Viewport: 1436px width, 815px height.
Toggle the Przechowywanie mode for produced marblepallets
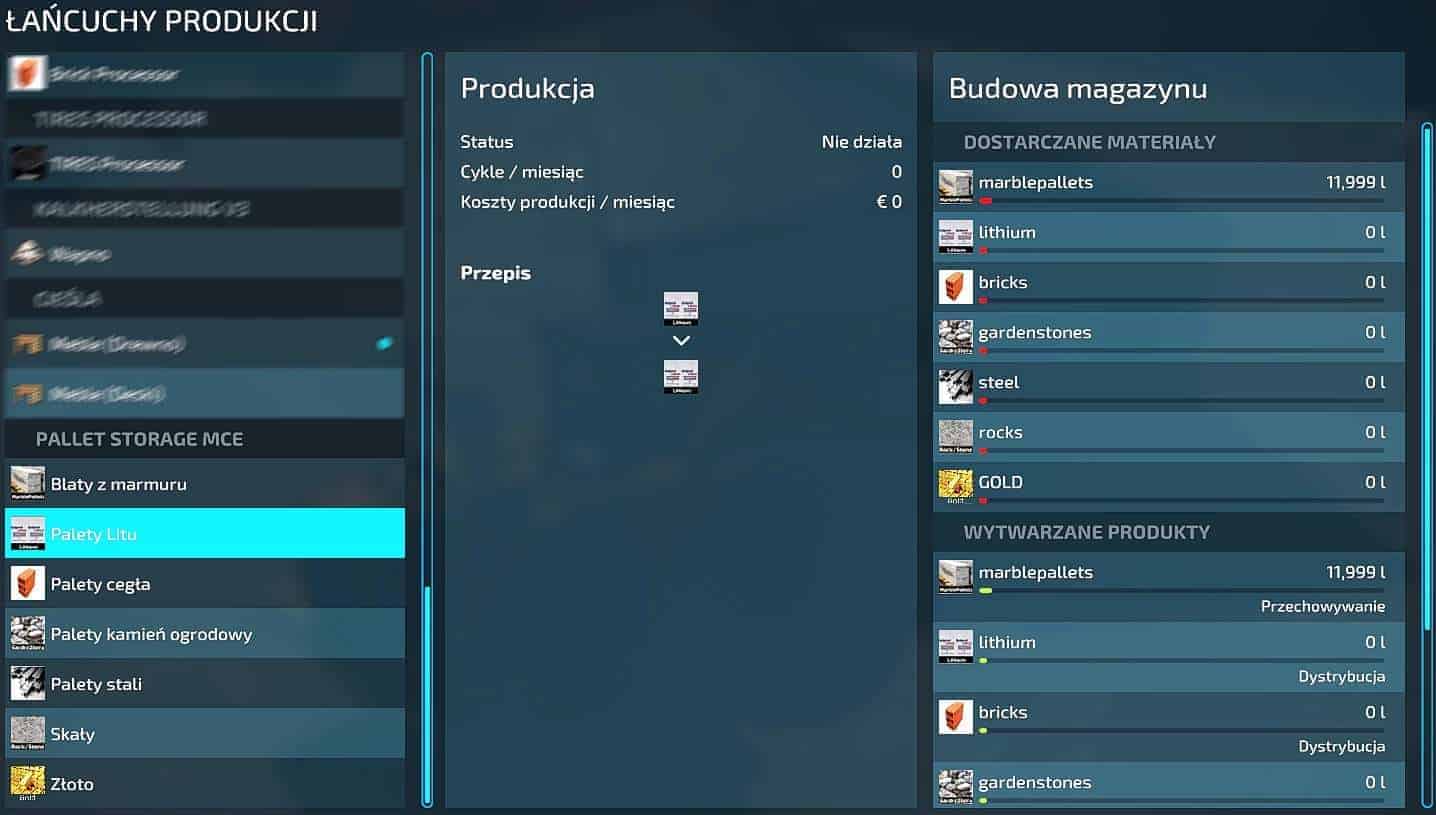click(1322, 607)
